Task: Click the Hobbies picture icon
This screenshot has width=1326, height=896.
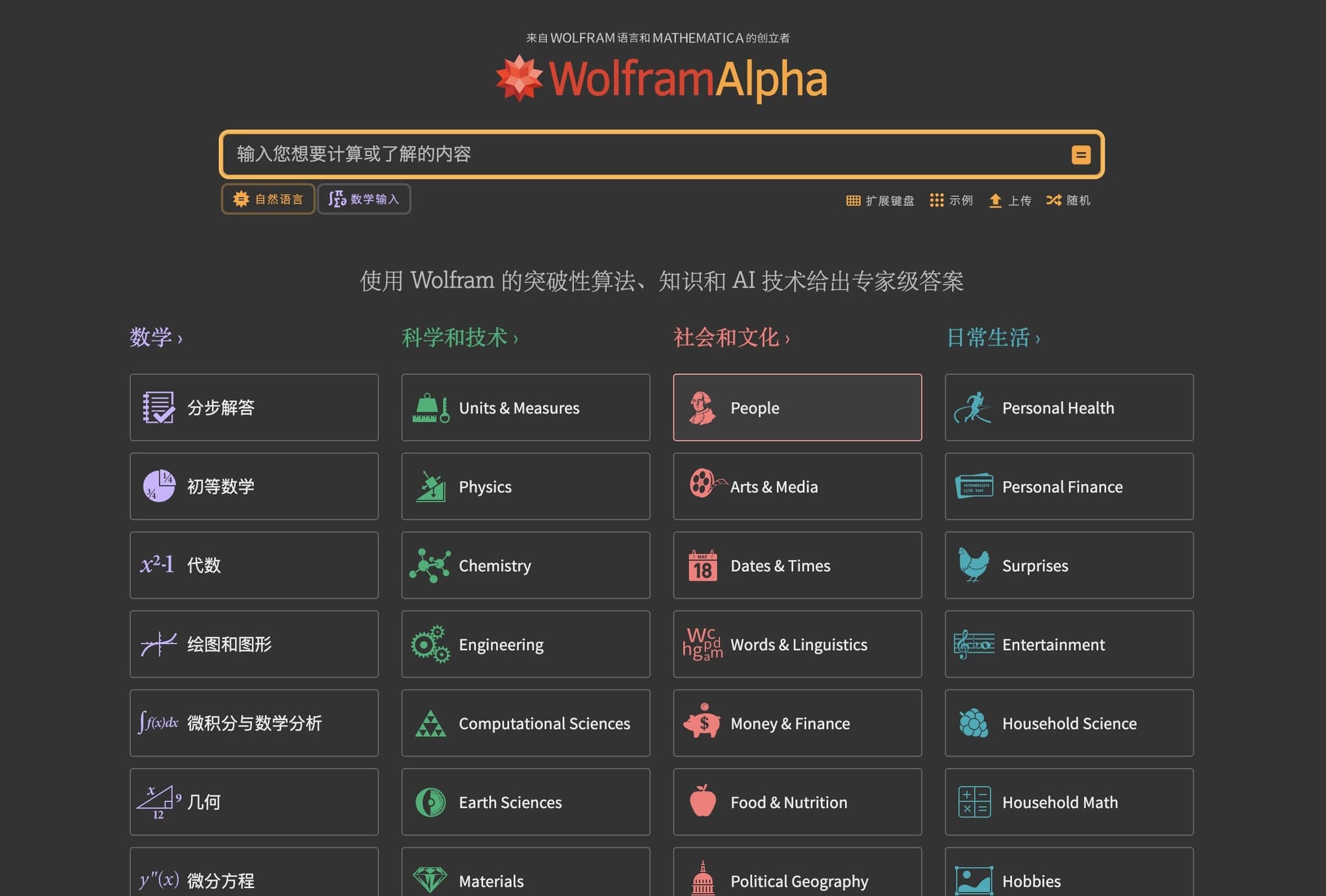Action: pyautogui.click(x=974, y=881)
